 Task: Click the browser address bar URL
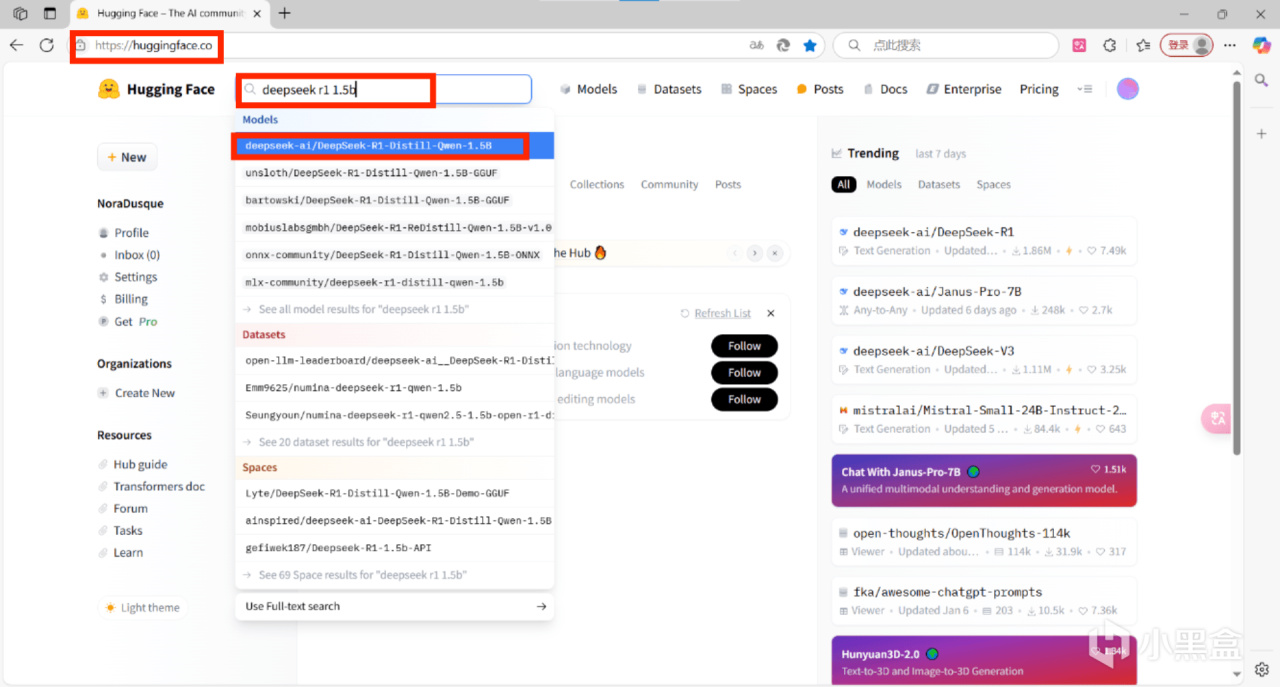153,45
